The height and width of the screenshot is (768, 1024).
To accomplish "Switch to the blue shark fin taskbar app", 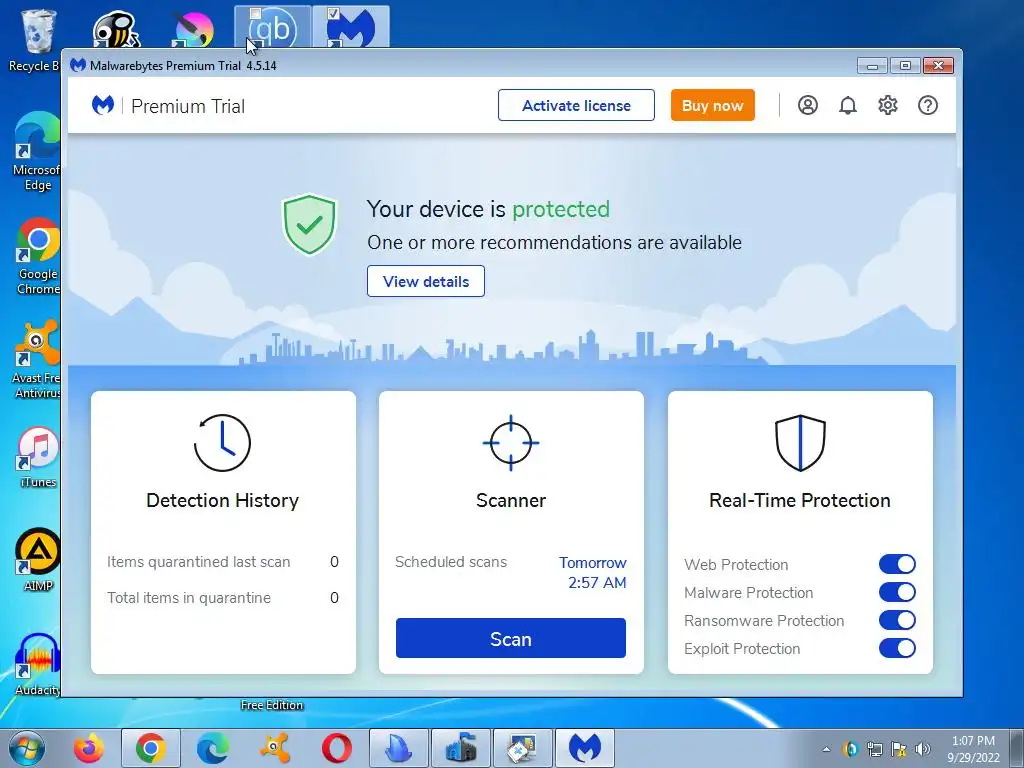I will [399, 748].
